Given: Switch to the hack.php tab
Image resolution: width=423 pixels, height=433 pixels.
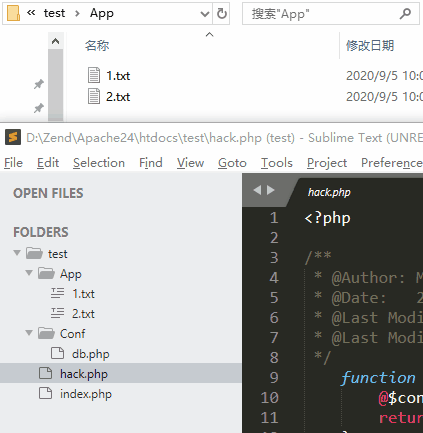Looking at the screenshot, I should (x=329, y=192).
